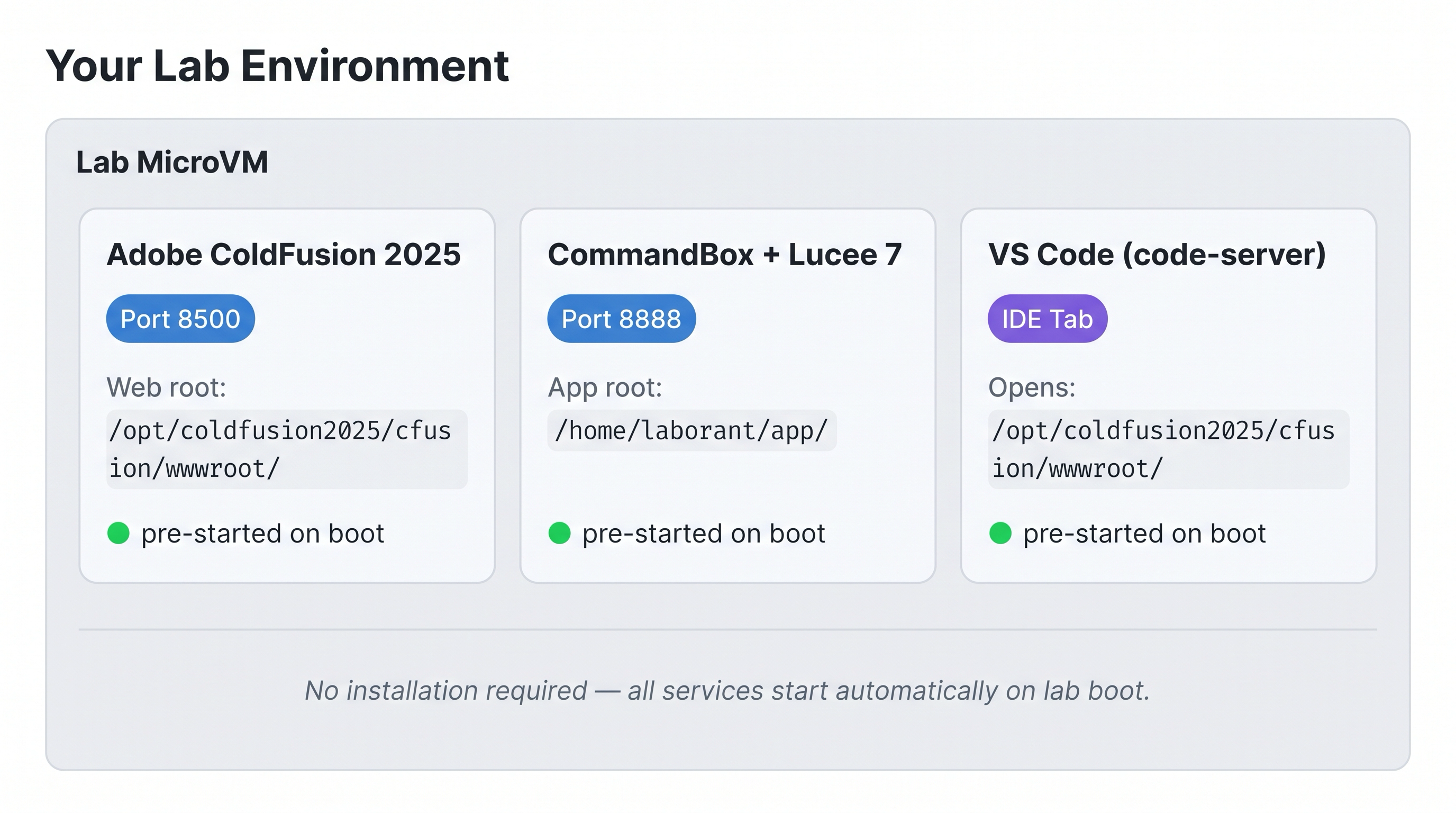The height and width of the screenshot is (813, 1456).
Task: Click the purple IDE Tab badge
Action: pyautogui.click(x=1048, y=318)
